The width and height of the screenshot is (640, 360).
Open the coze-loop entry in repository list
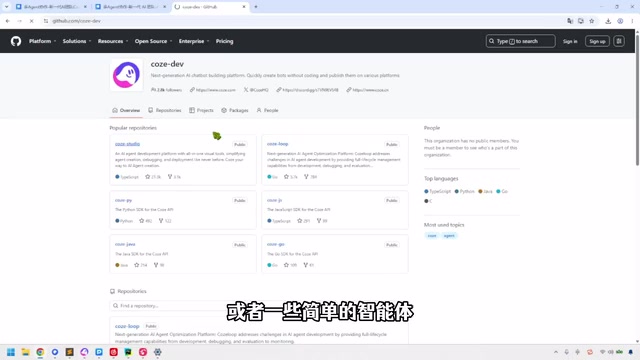click(x=127, y=326)
